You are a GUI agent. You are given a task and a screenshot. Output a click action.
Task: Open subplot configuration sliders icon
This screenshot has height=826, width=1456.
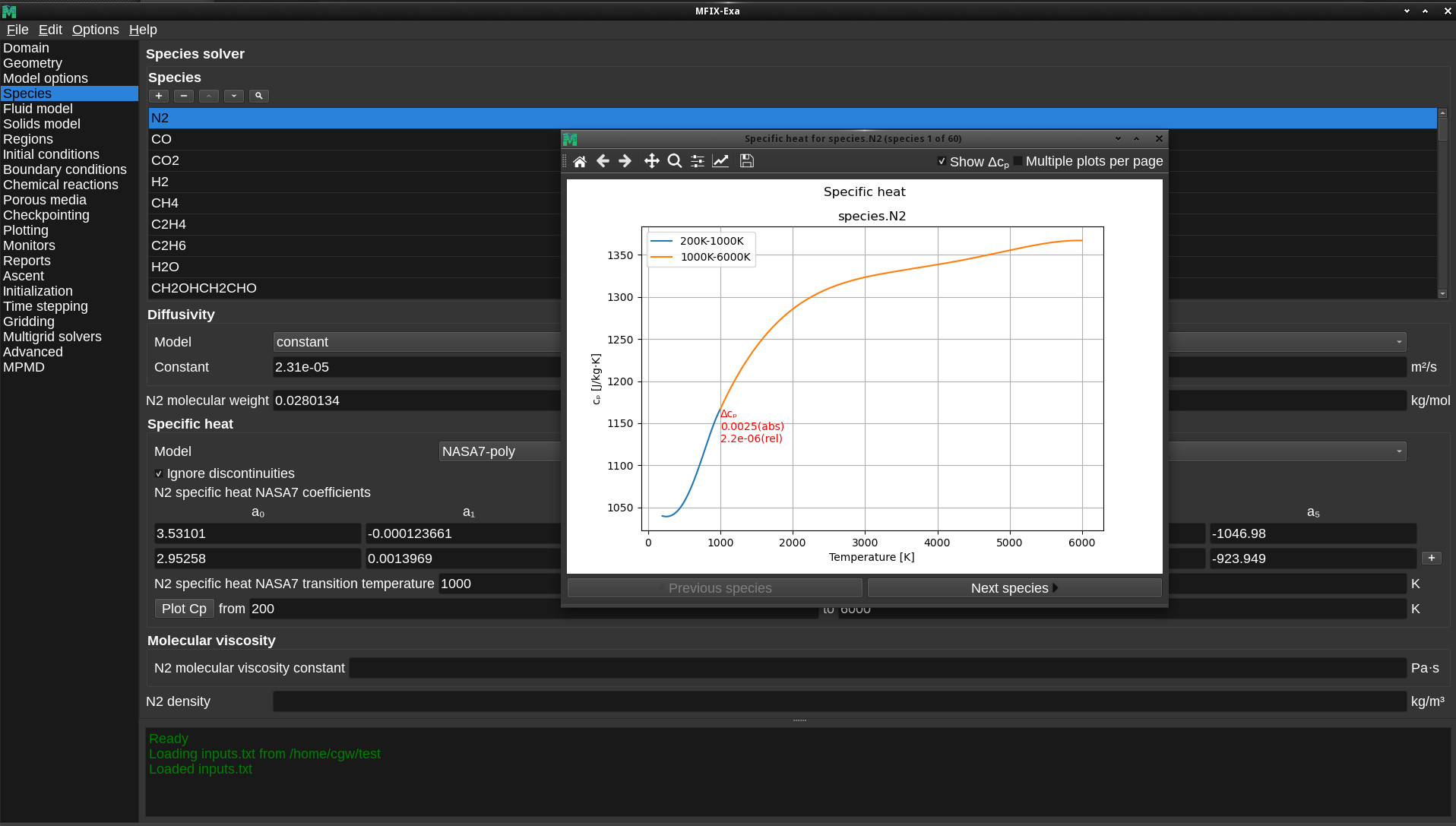(697, 161)
